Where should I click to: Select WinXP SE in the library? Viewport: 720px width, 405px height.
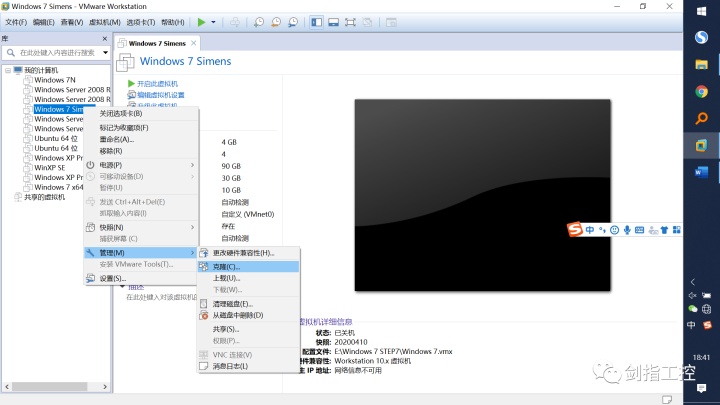click(50, 168)
